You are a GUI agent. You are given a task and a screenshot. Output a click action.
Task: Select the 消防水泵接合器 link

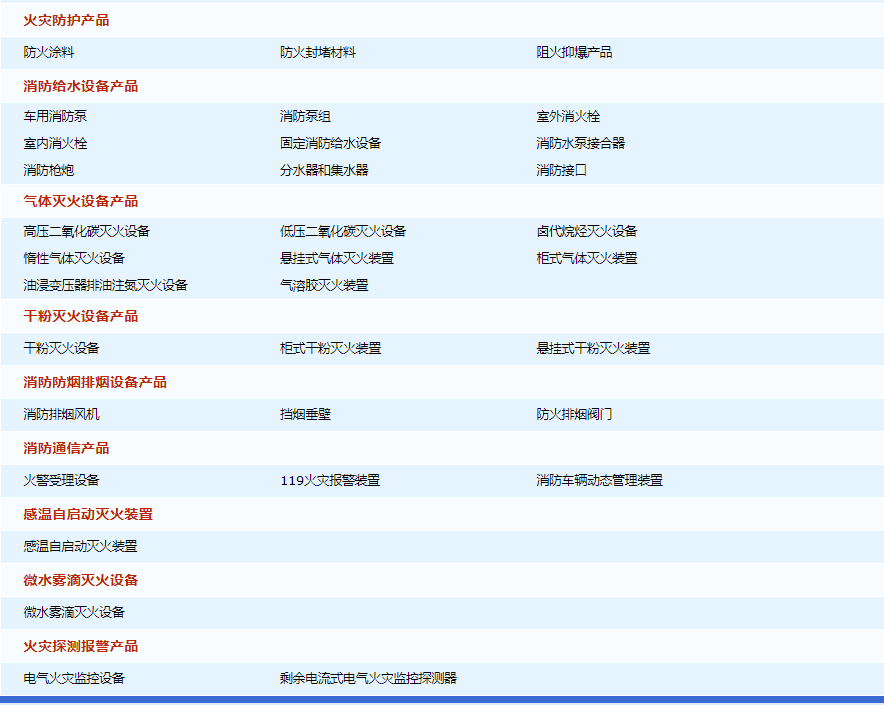580,143
